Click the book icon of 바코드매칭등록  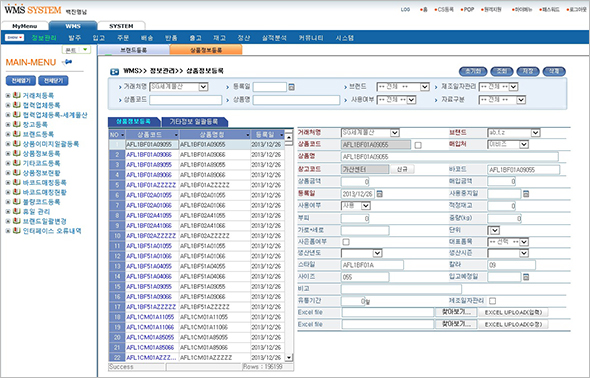17,182
